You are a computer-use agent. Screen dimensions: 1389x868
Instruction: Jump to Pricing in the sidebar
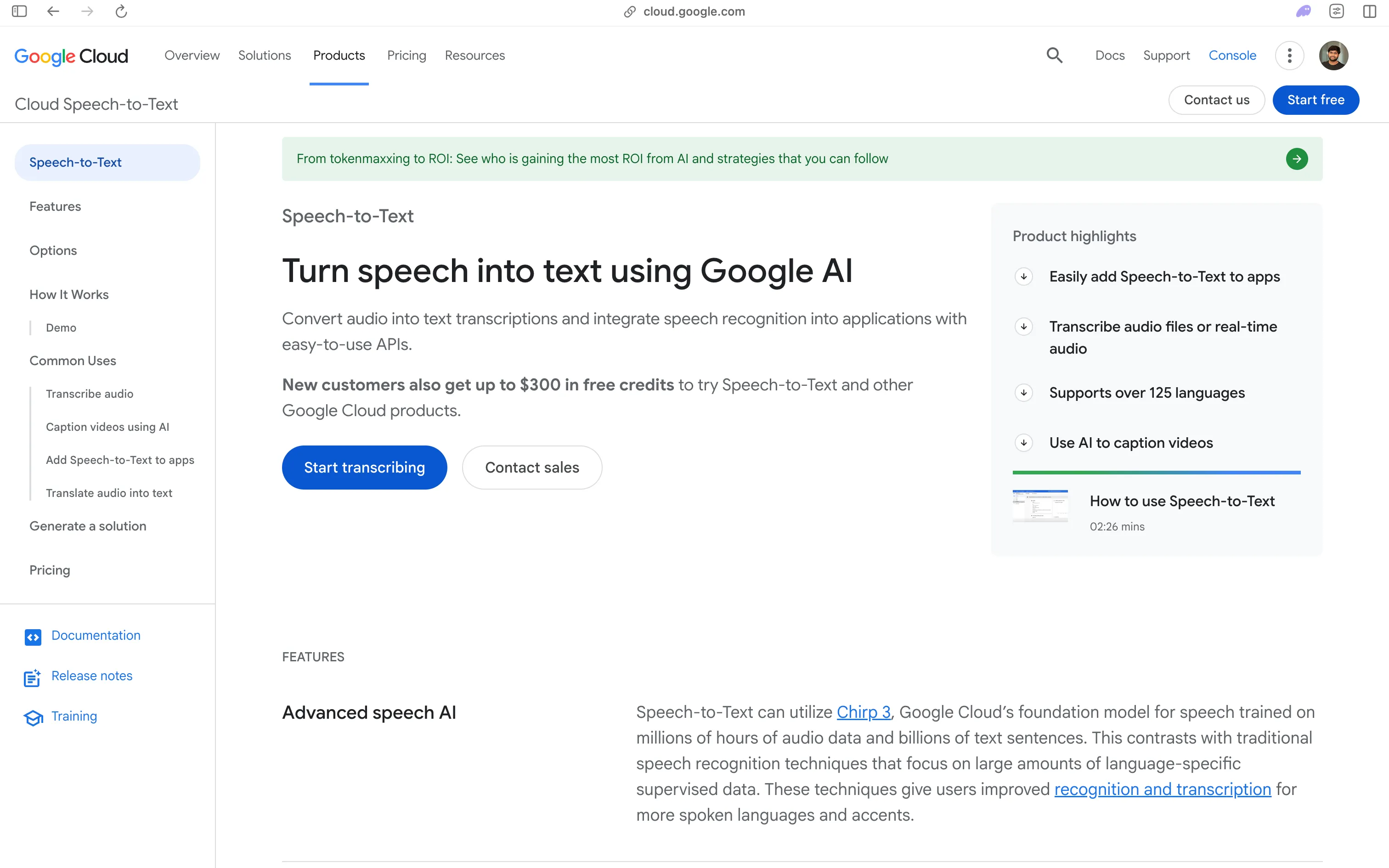tap(50, 570)
